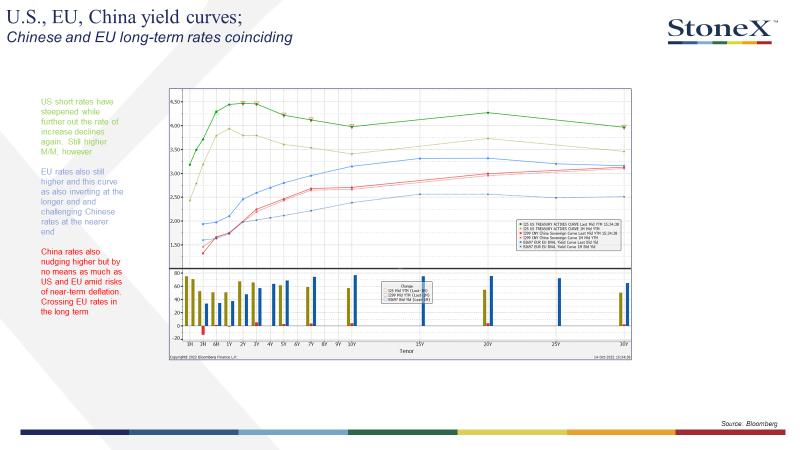Image resolution: width=800 pixels, height=450 pixels.
Task: Click the main chart legend box
Action: coord(569,235)
